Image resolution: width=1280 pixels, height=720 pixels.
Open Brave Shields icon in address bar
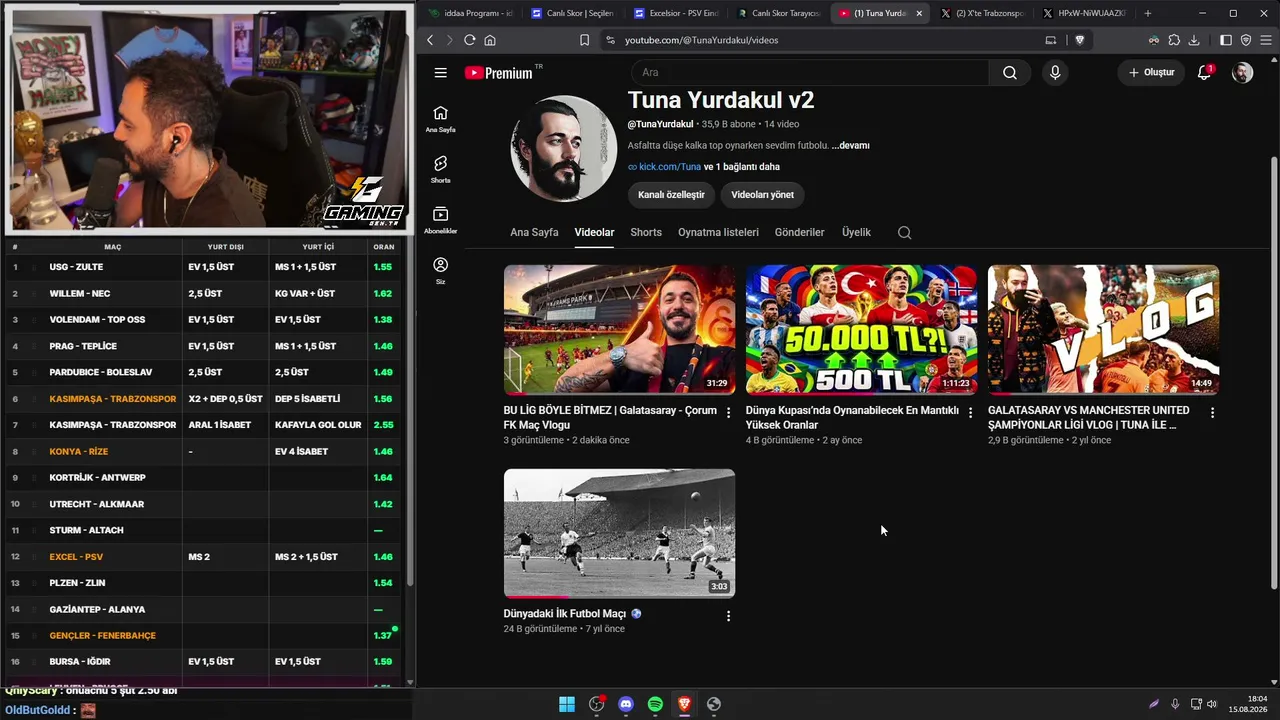1079,40
